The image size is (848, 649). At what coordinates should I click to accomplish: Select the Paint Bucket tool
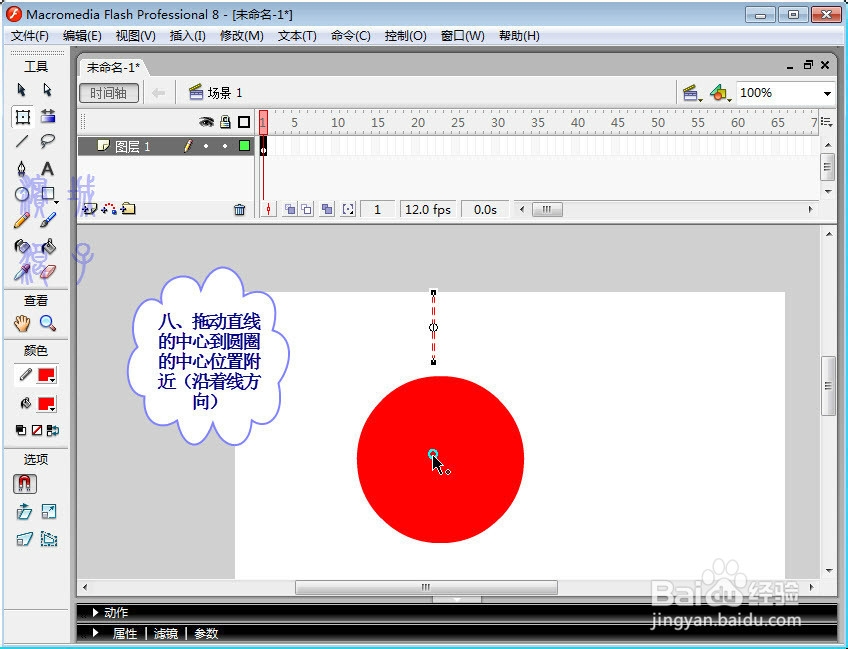pyautogui.click(x=48, y=247)
